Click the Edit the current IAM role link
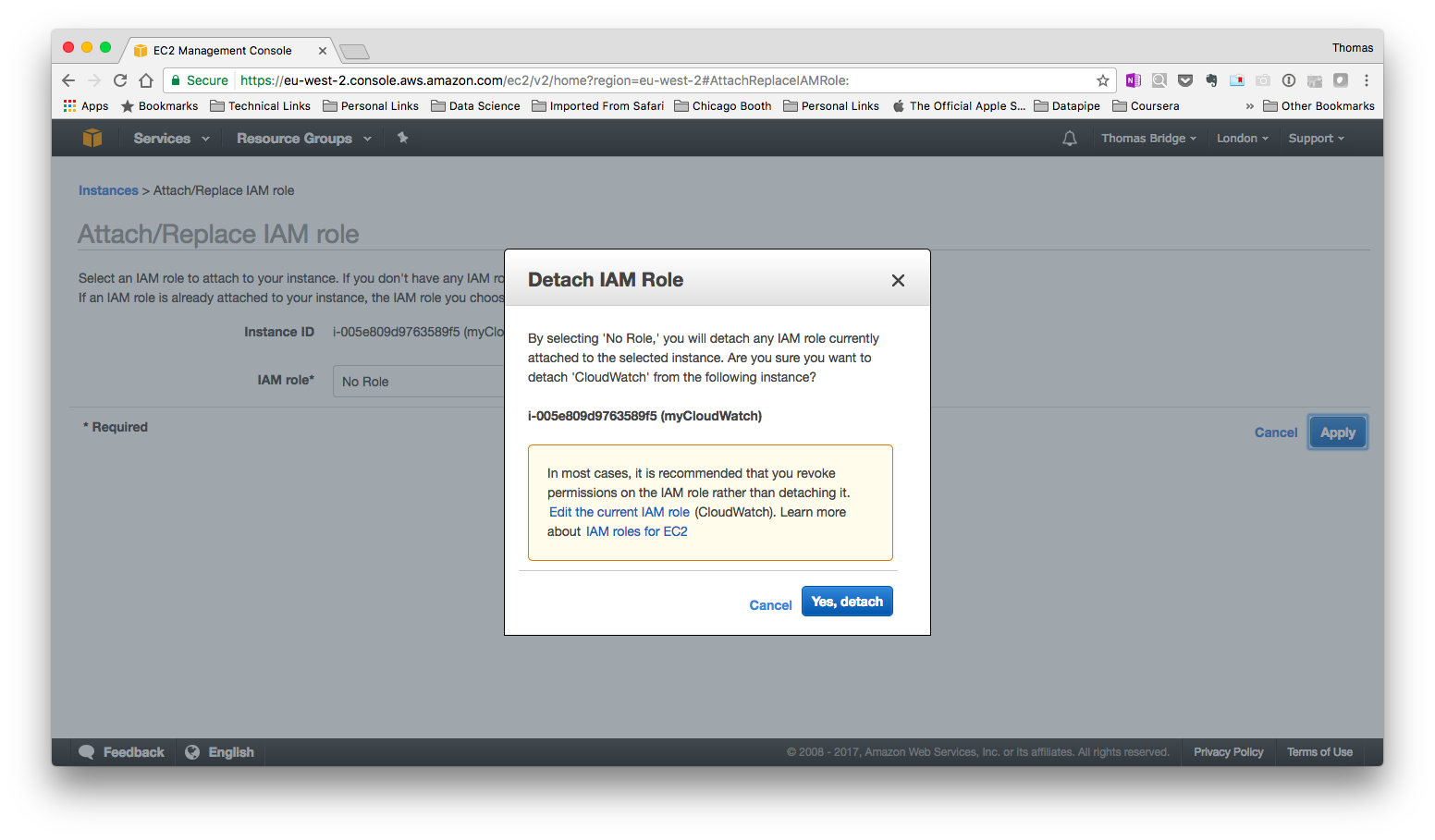 point(619,512)
